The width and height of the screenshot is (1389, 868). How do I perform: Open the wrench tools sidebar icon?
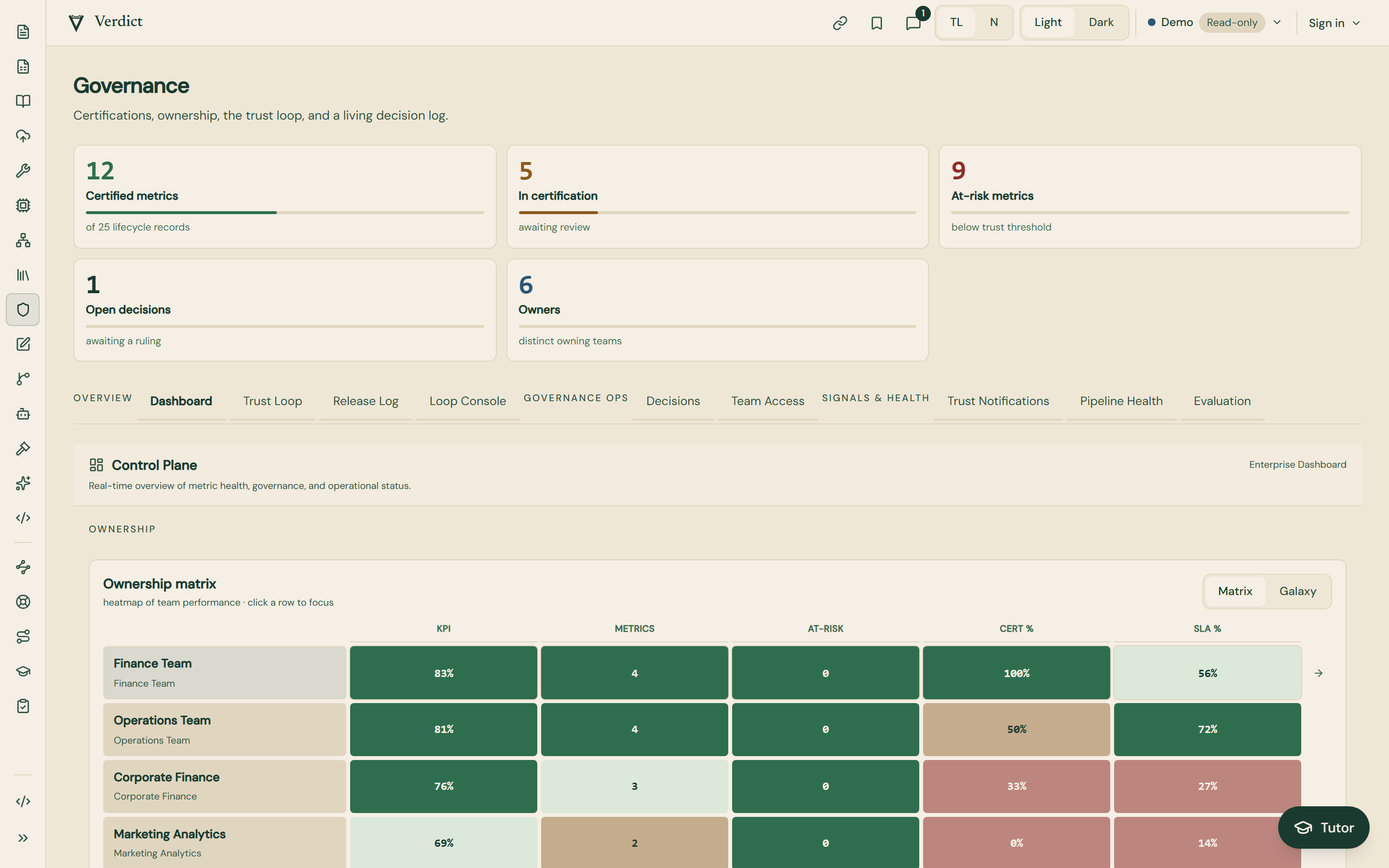click(23, 171)
